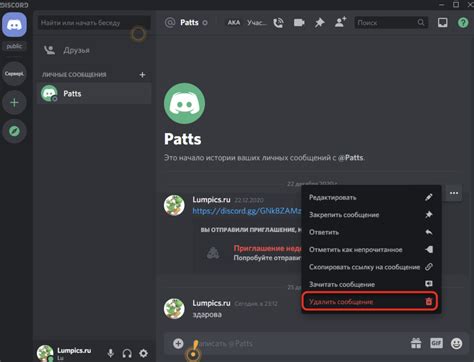Viewport: 474px width, 362px height.
Task: Open the three-dots more options button
Action: click(454, 193)
